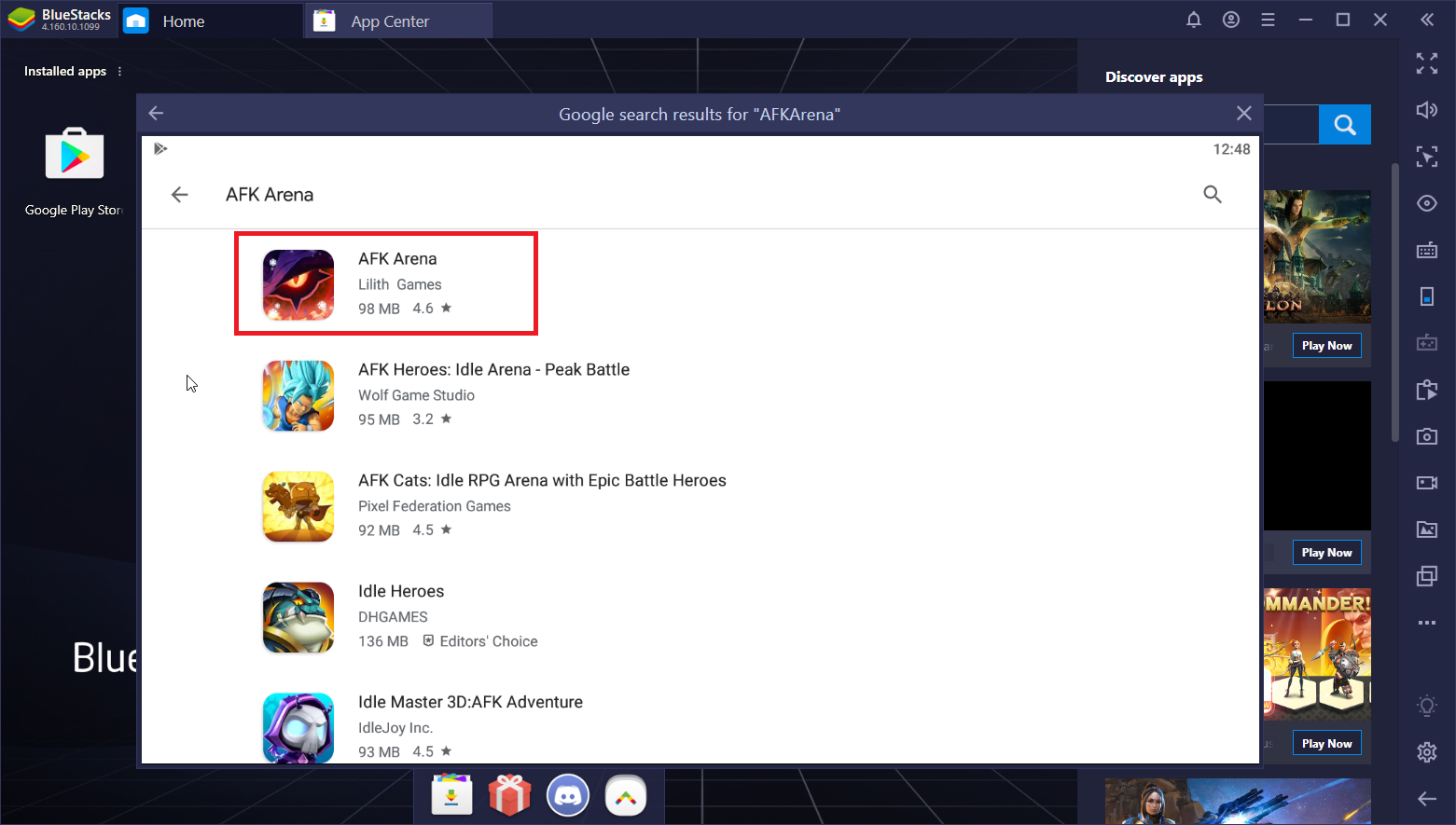Click the Play Store search magnifier
This screenshot has height=825, width=1456.
pyautogui.click(x=1212, y=194)
